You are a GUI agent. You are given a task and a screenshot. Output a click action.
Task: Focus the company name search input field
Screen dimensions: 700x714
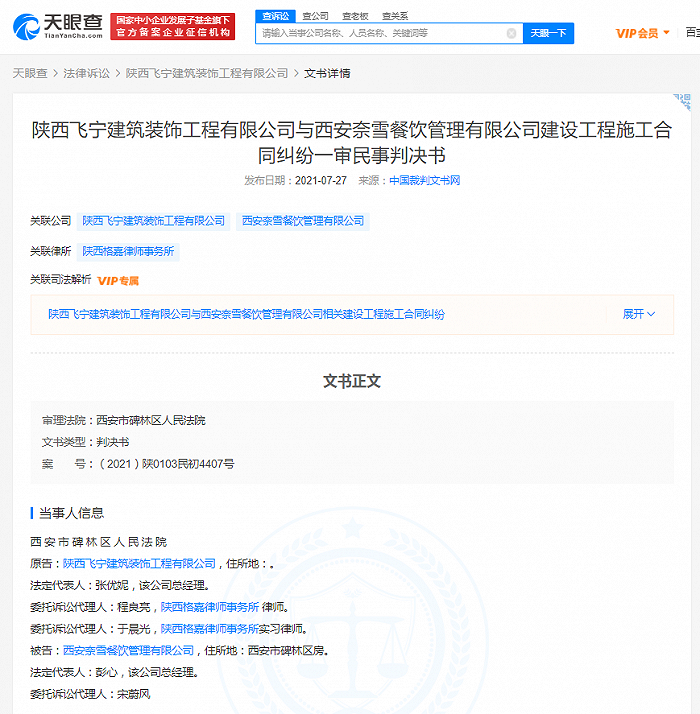[x=380, y=33]
